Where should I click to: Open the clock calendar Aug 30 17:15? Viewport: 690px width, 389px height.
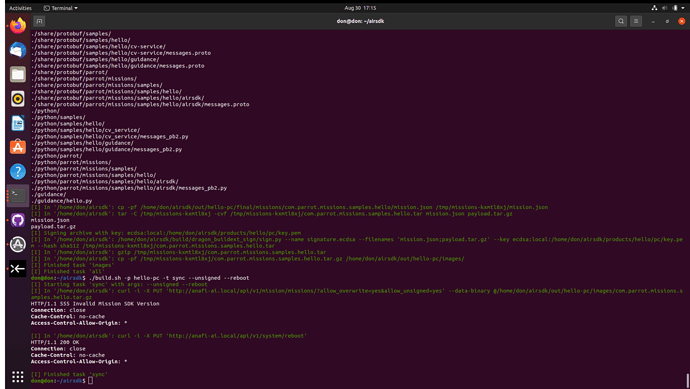(x=360, y=8)
